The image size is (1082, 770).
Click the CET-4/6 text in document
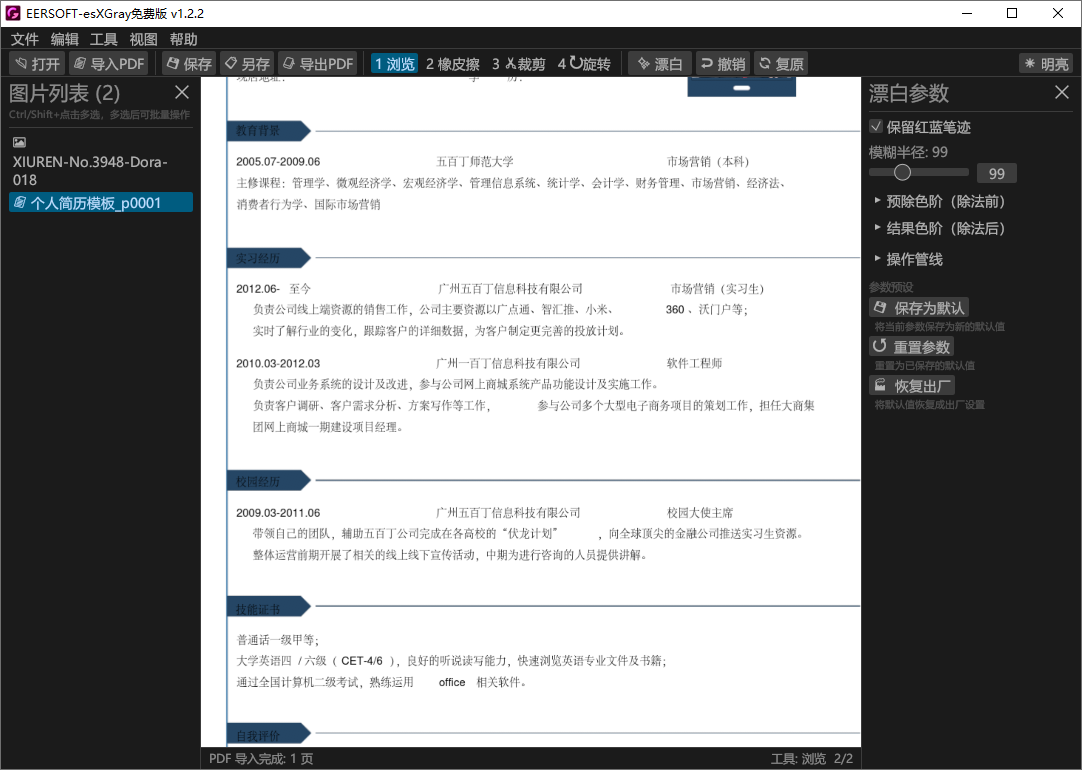point(362,661)
